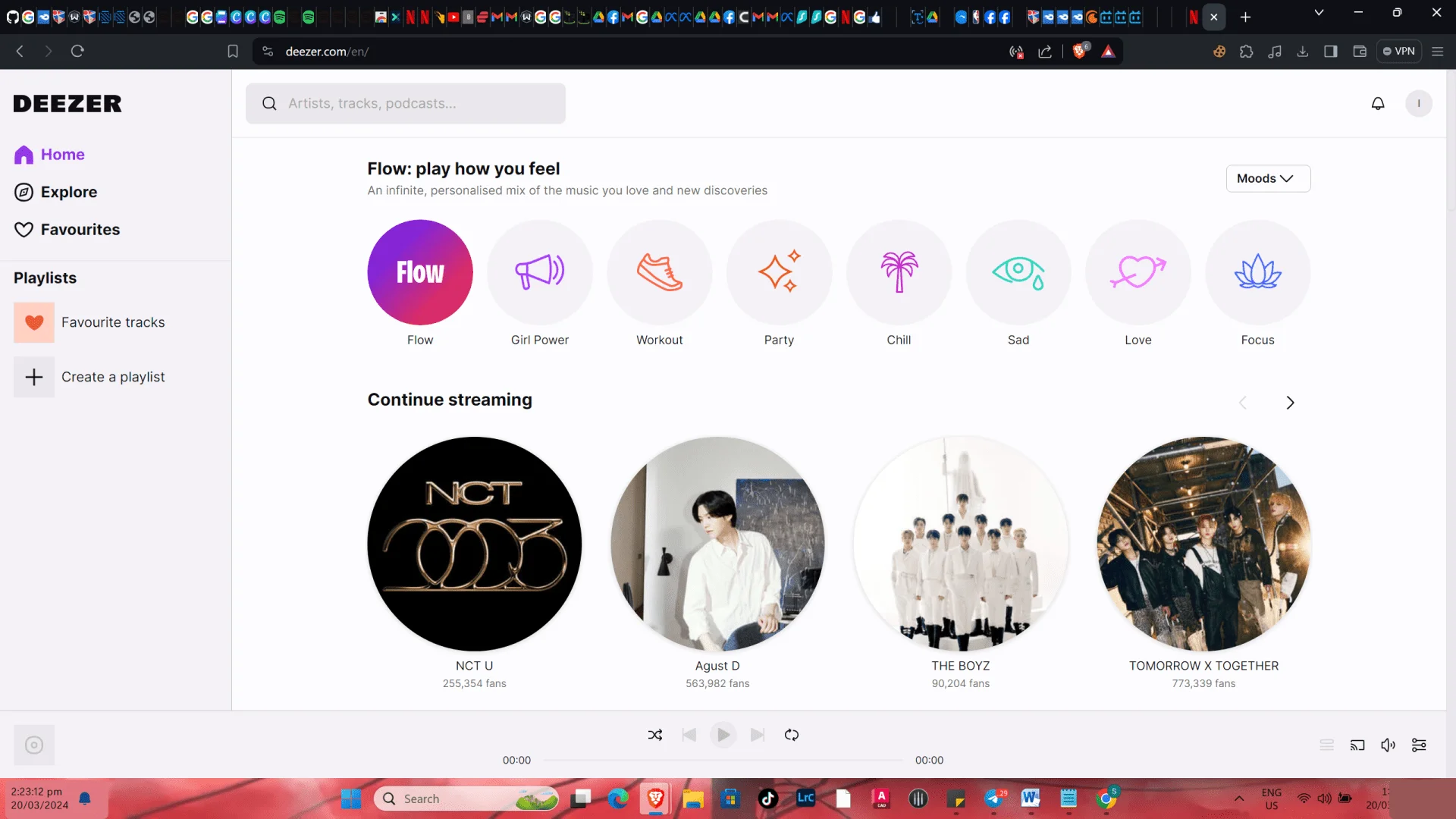The width and height of the screenshot is (1456, 819).
Task: Open Windows Start menu
Action: 351,799
